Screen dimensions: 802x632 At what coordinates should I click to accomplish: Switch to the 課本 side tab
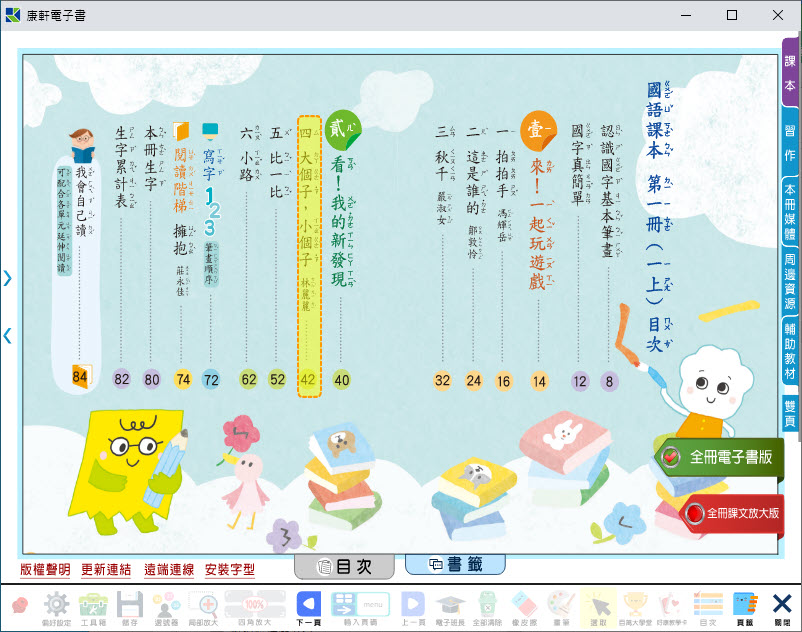(790, 72)
